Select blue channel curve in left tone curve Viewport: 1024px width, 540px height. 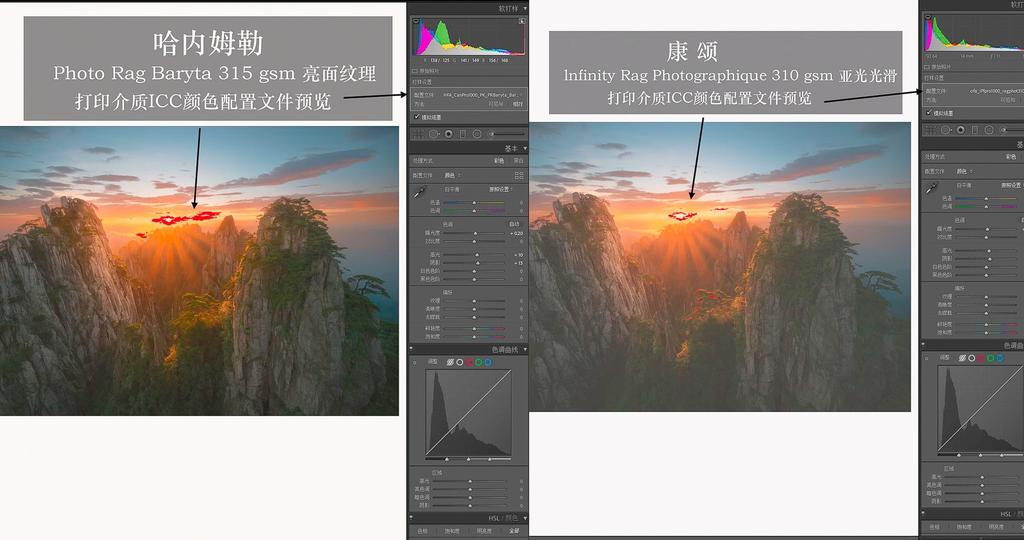tap(488, 362)
